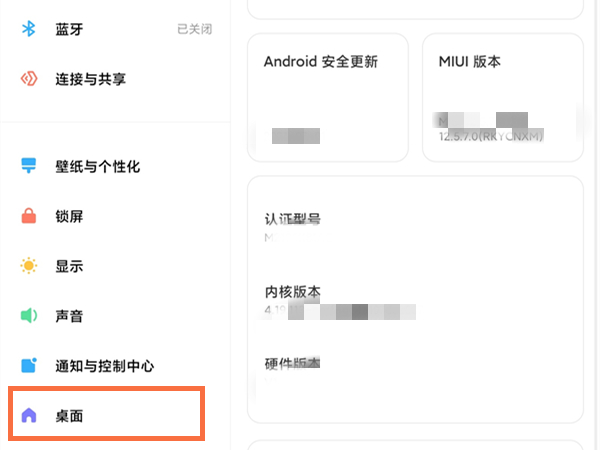
Task: Tap the 连接与共享 red icon
Action: 29,79
